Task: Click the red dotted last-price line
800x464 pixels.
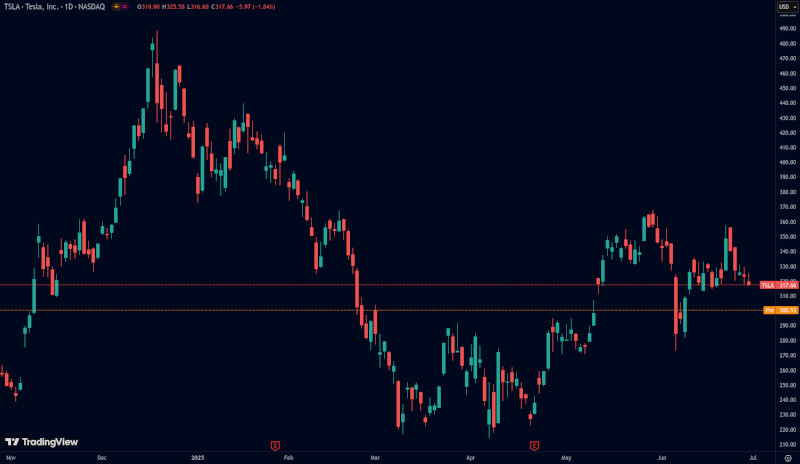Action: click(400, 285)
